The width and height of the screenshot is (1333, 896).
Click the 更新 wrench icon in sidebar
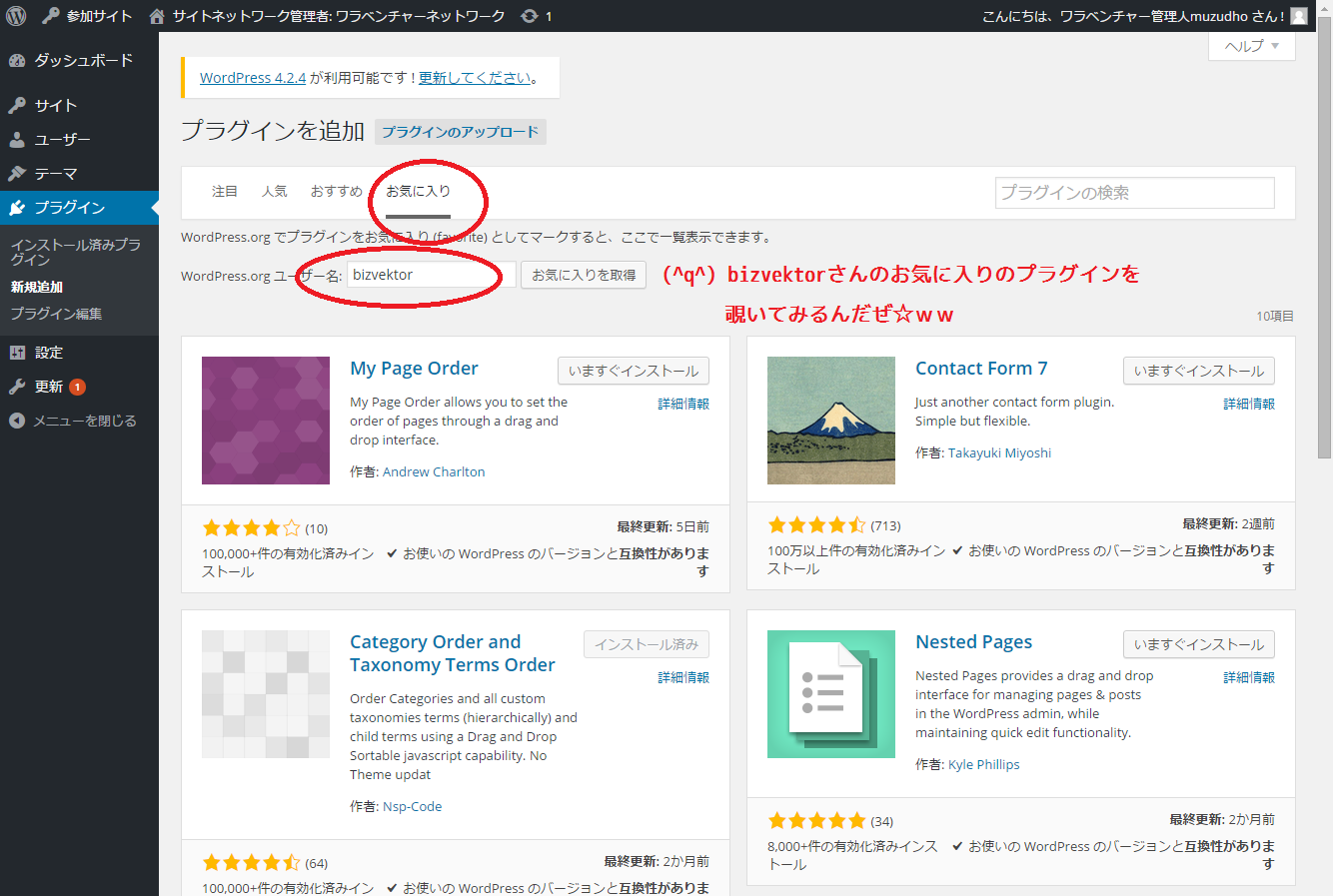click(x=17, y=387)
